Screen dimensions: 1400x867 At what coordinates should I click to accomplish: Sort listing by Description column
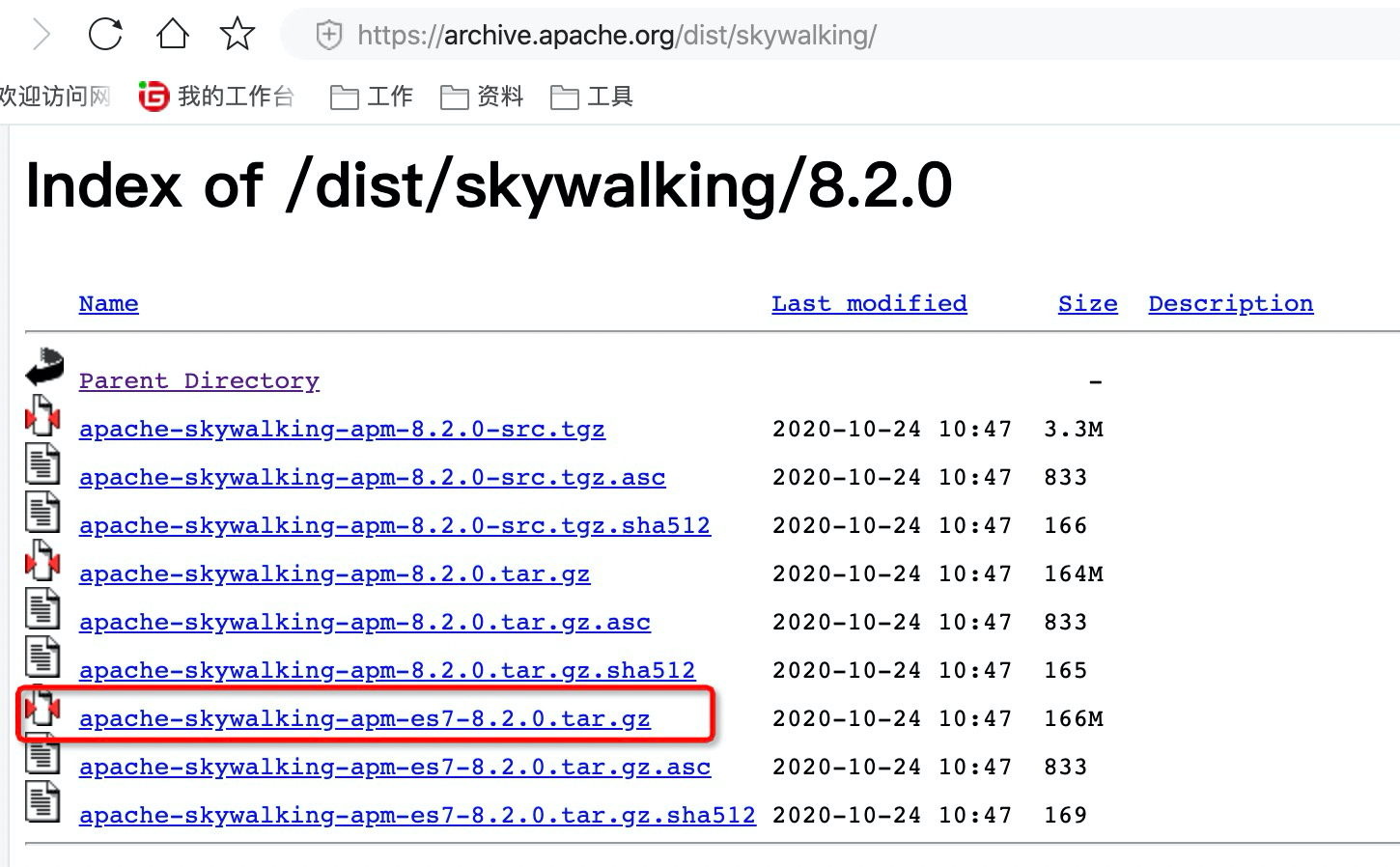pyautogui.click(x=1231, y=303)
